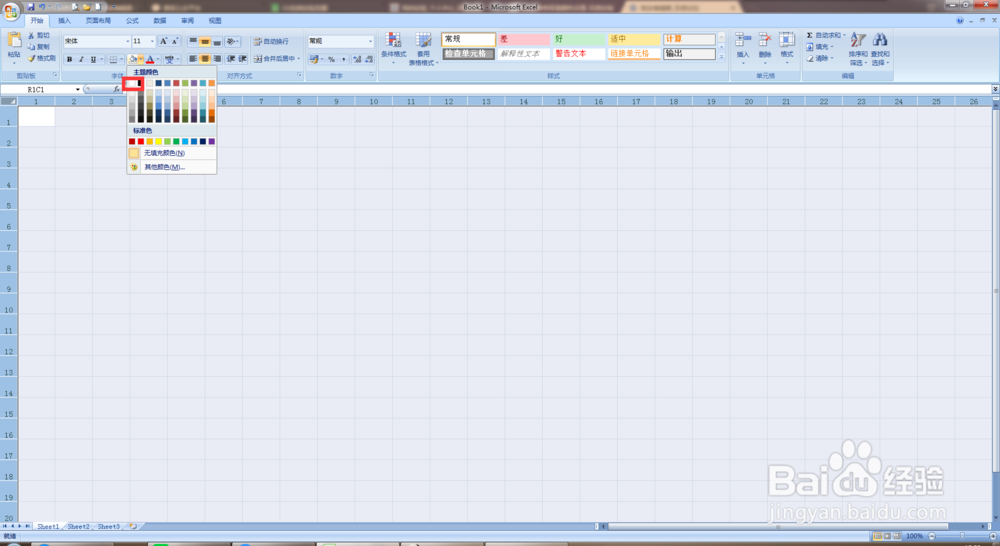Click the Increase Decimal icon
1000x546 pixels.
pos(357,59)
